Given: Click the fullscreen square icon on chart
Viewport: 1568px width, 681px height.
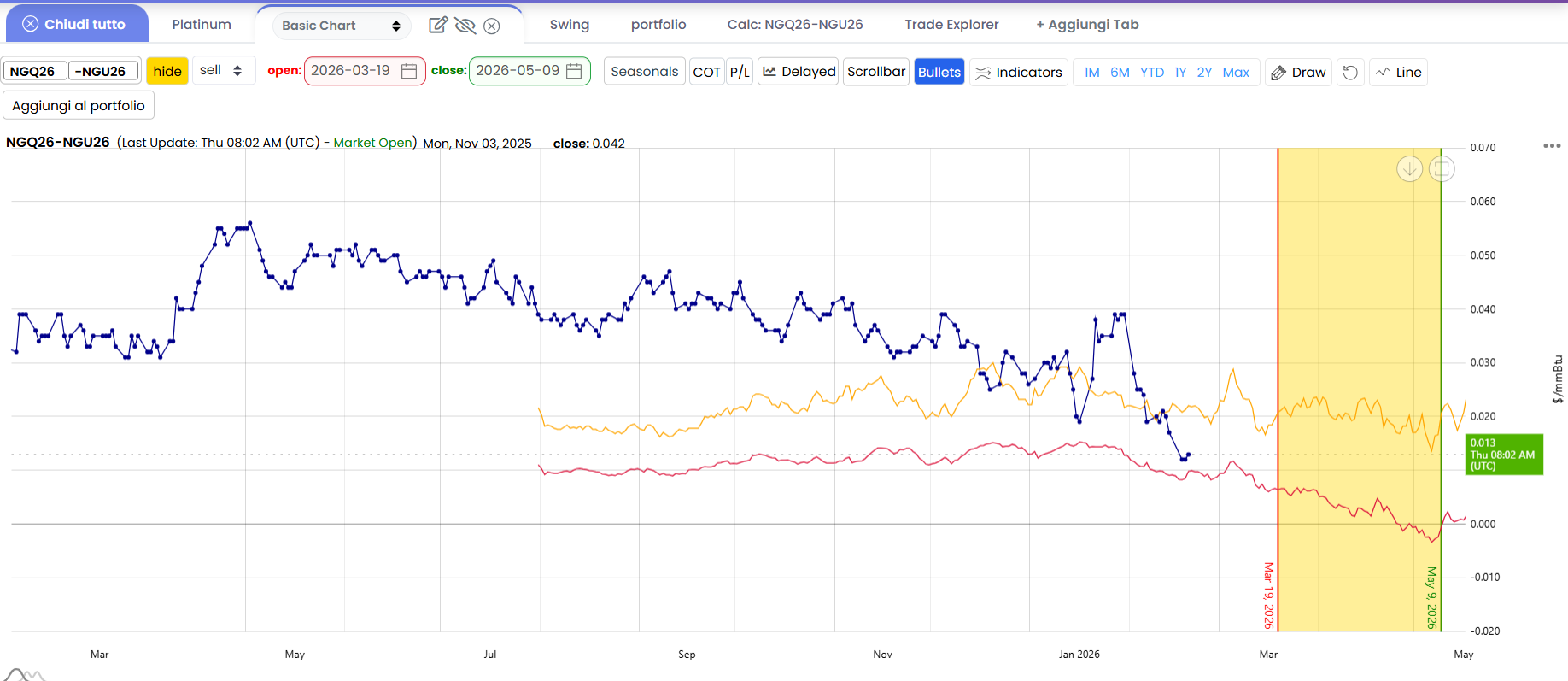Looking at the screenshot, I should 1442,169.
